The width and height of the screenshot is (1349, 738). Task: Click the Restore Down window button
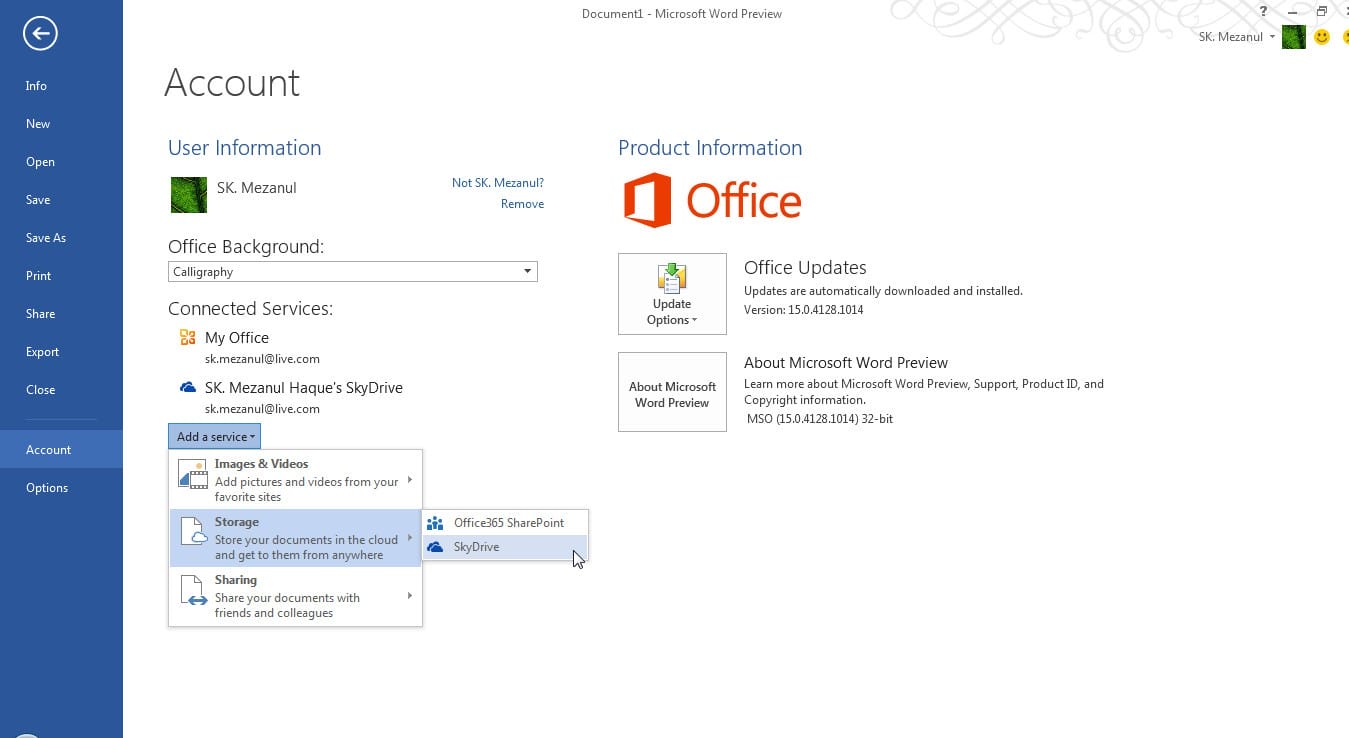point(1321,12)
